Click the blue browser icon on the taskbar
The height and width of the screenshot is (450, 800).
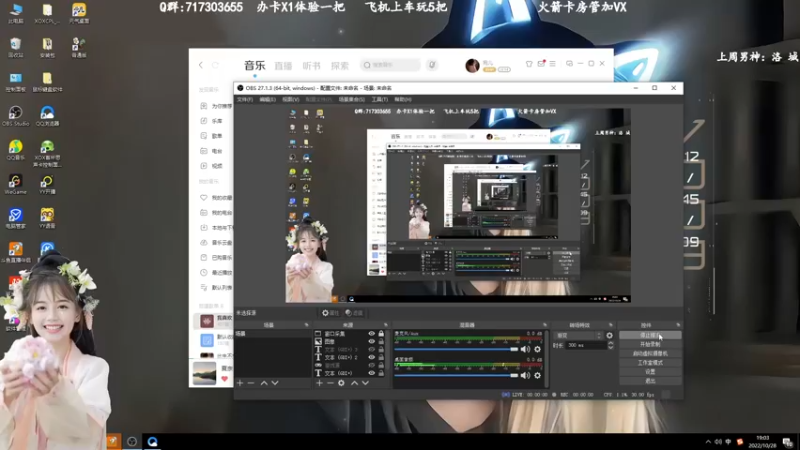[x=152, y=441]
